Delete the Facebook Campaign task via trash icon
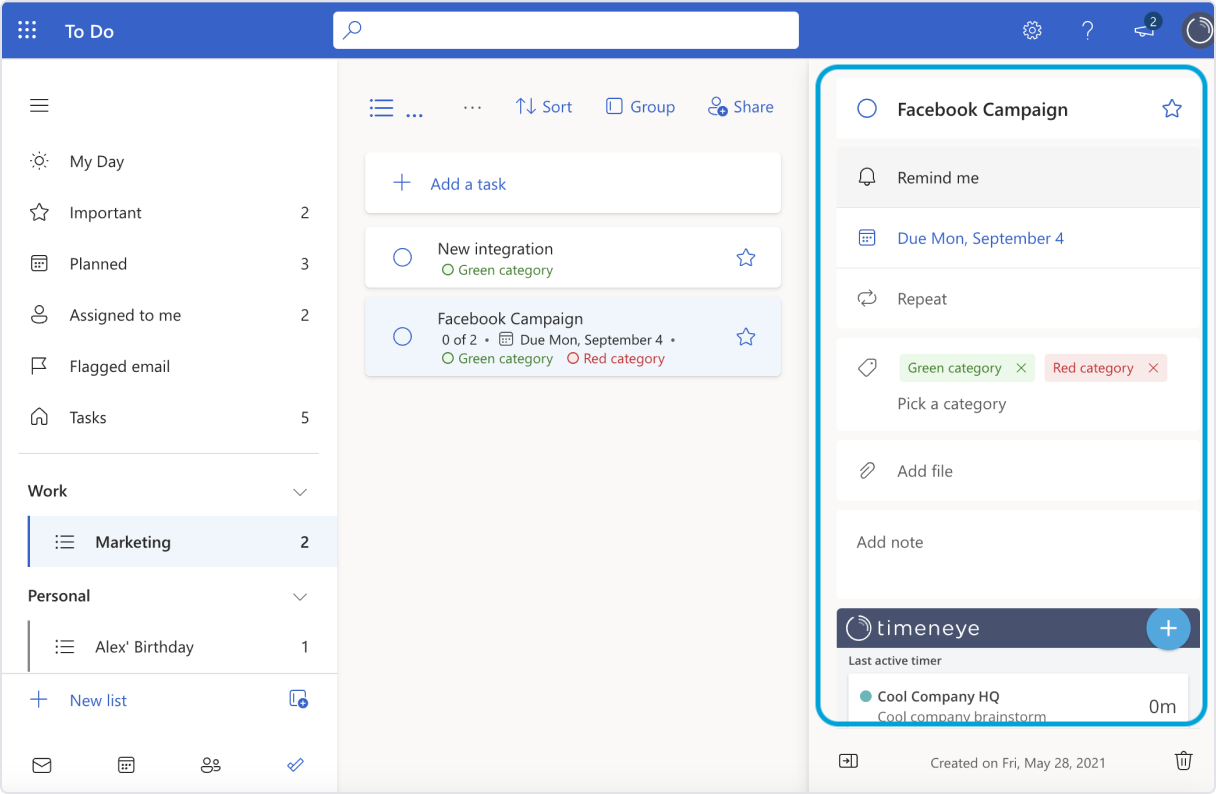 1184,761
